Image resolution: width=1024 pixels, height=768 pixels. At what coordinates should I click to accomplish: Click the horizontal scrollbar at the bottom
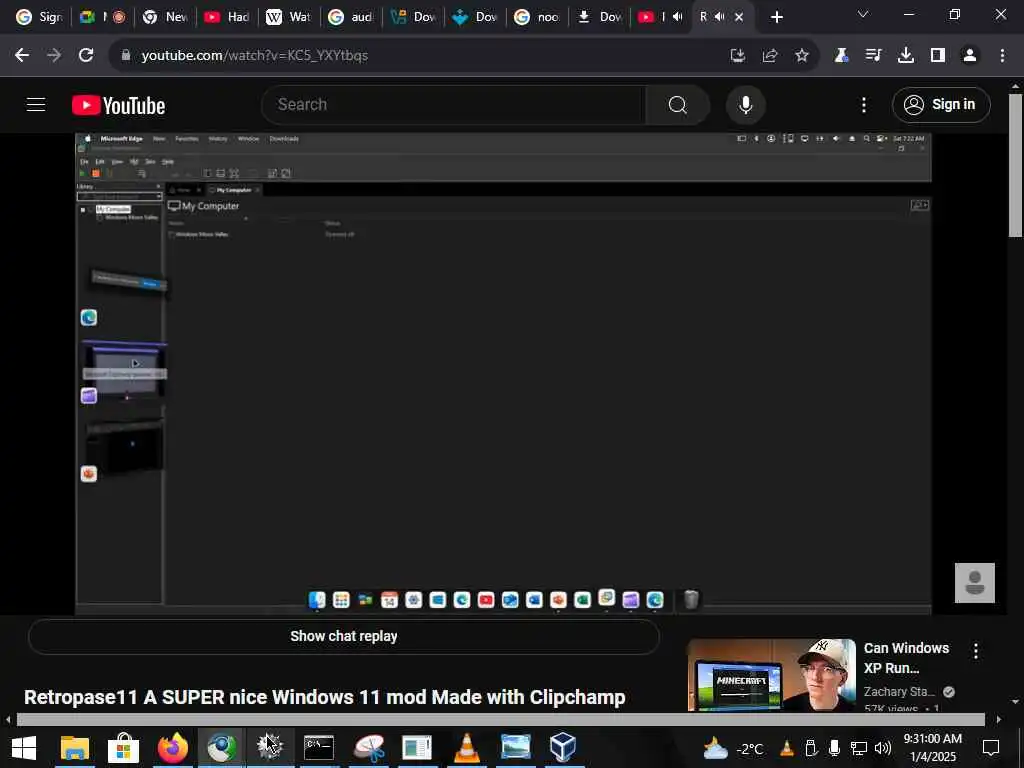500,720
